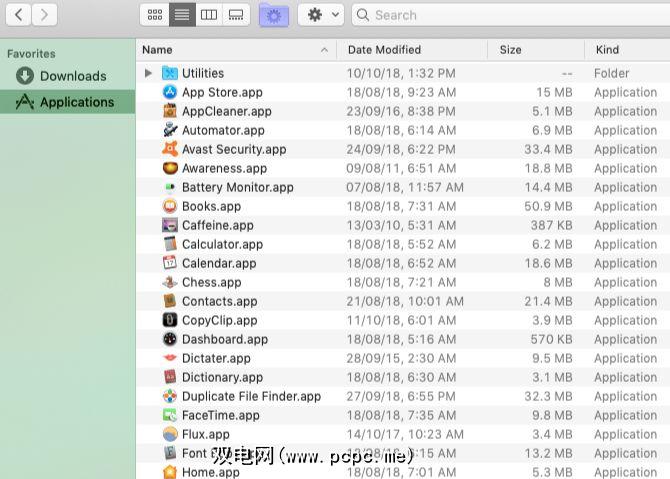
Task: Click the Duplicate File Finder.app icon
Action: pos(170,396)
